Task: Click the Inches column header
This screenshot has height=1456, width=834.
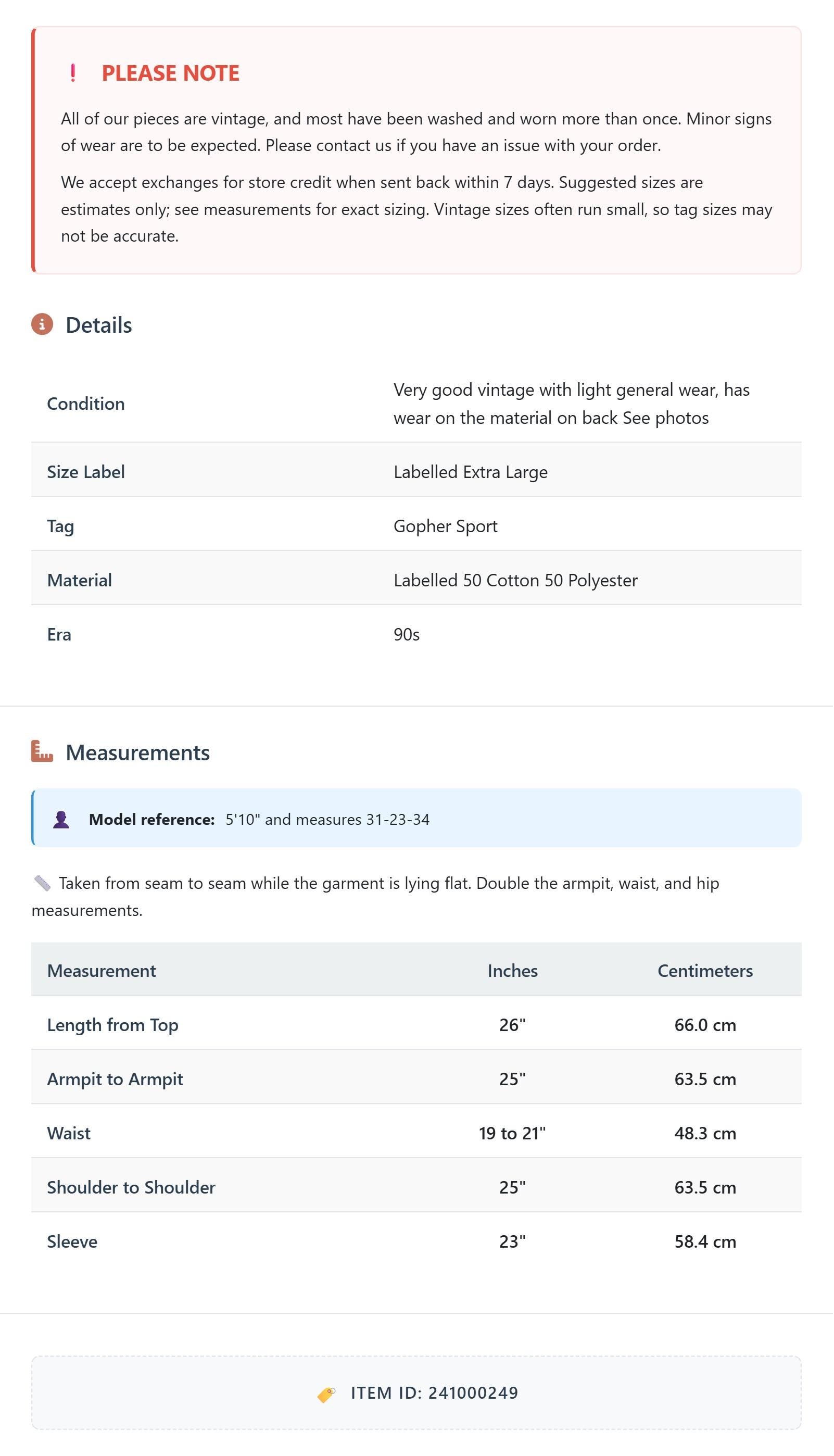Action: 513,970
